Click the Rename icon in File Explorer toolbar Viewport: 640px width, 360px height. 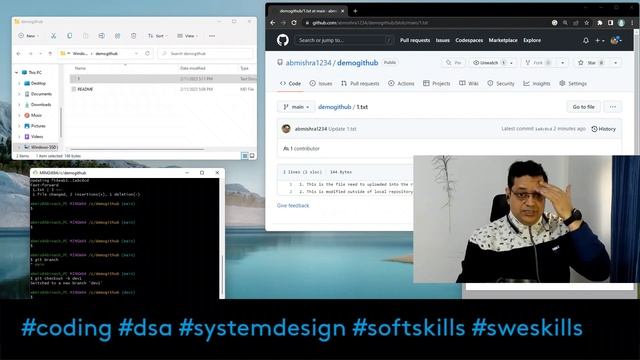(x=102, y=36)
